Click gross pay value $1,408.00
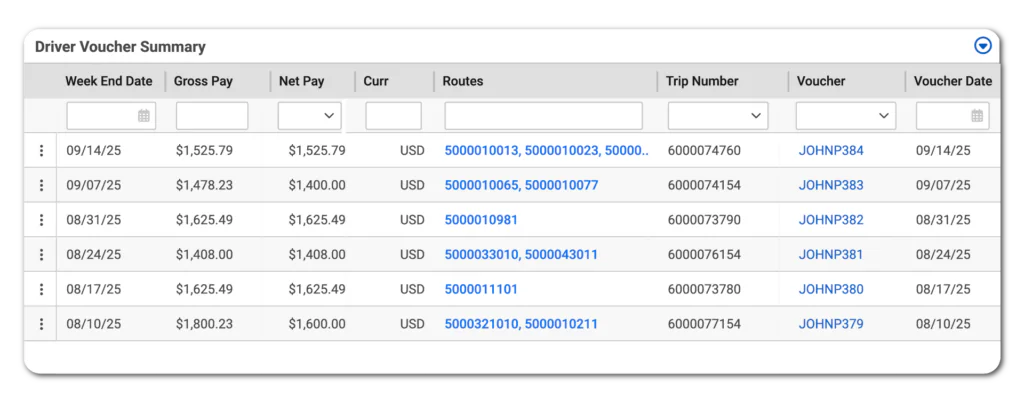The height and width of the screenshot is (405, 1024). click(x=204, y=255)
